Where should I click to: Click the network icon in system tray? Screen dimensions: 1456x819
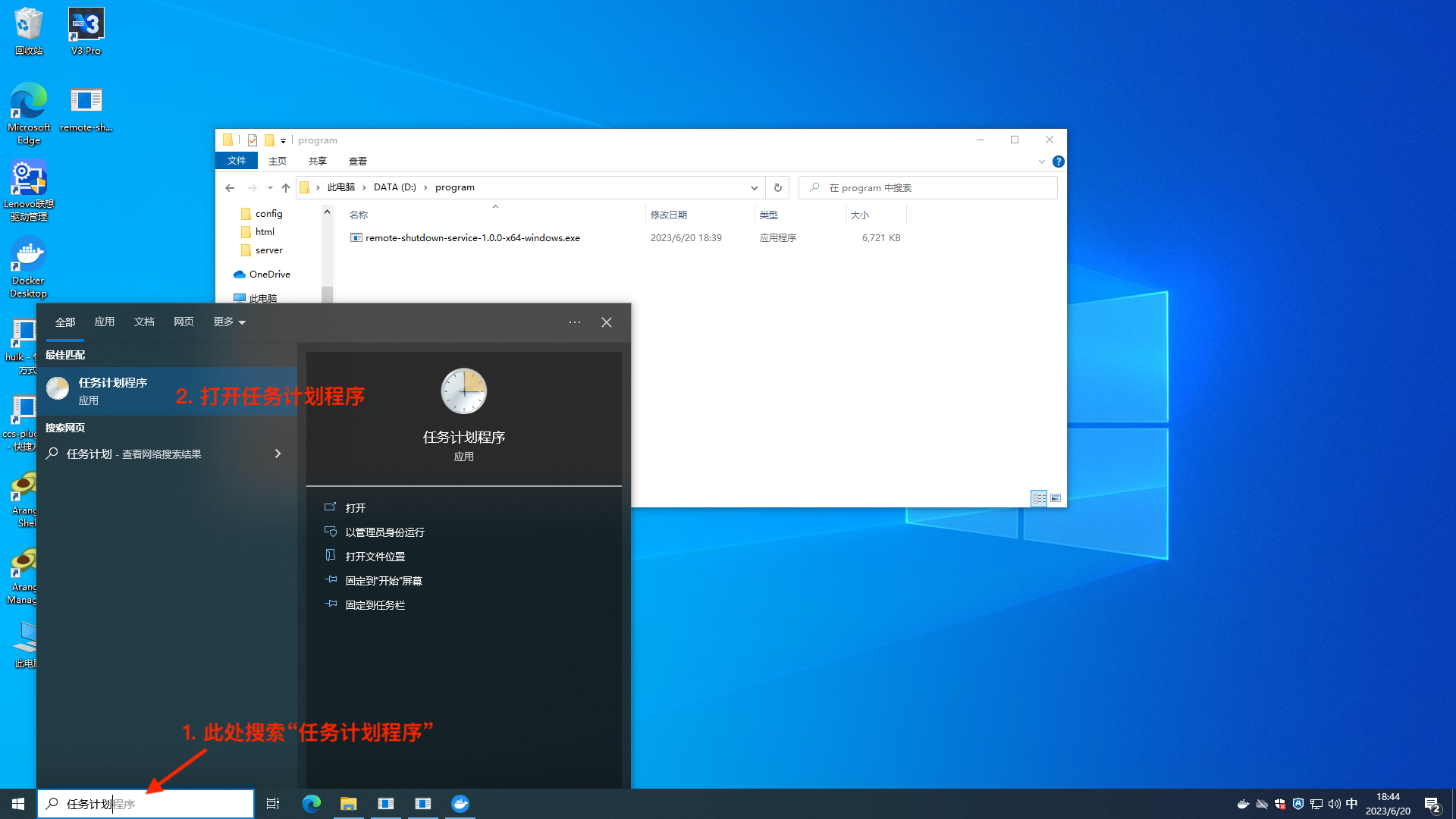1316,804
